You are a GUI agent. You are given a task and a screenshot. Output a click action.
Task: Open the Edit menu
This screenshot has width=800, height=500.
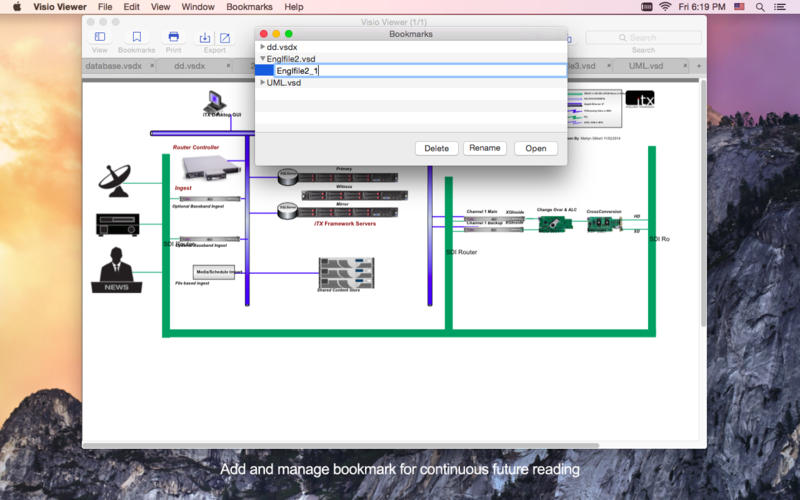pyautogui.click(x=131, y=7)
